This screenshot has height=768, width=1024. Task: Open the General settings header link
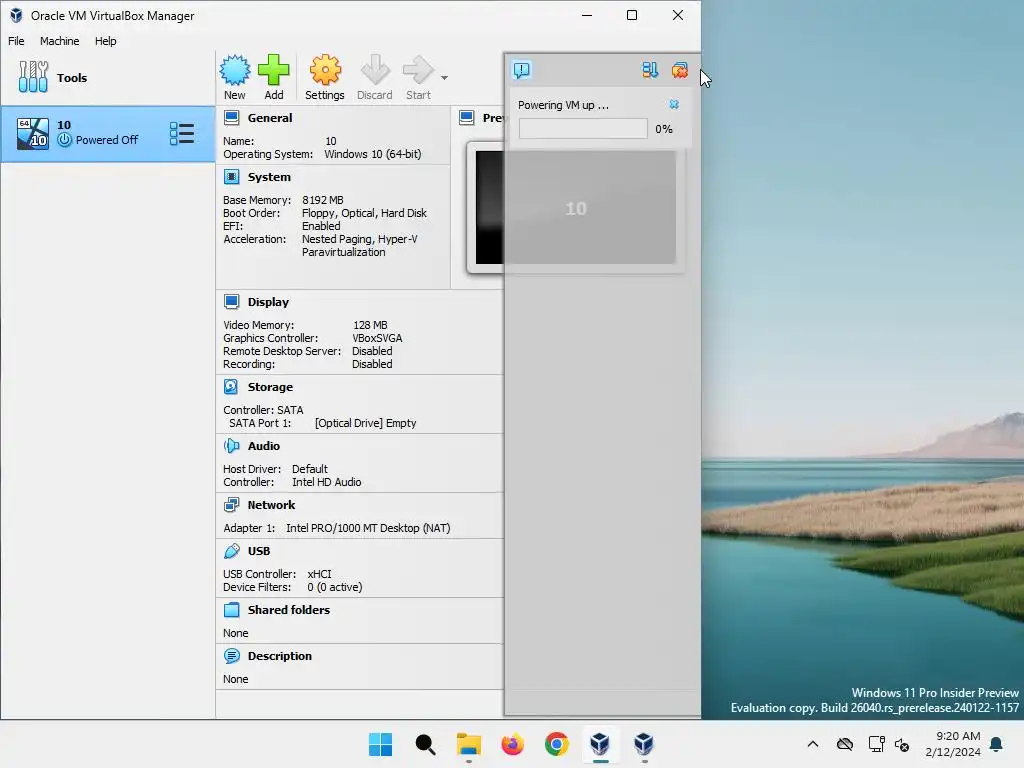coord(270,118)
